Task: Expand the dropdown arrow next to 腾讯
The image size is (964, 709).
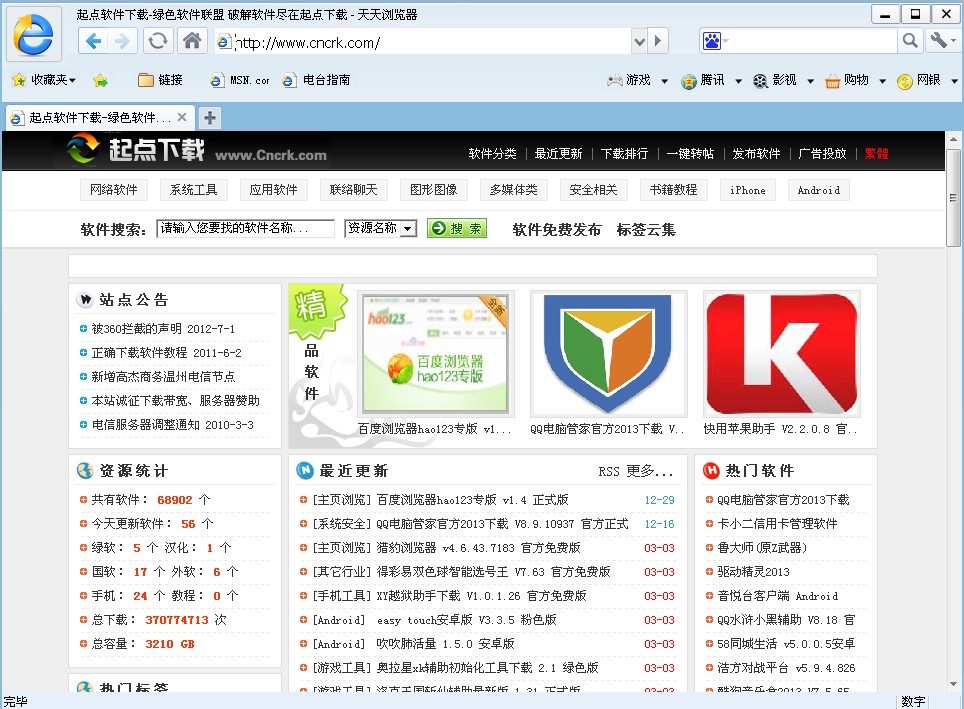Action: coord(738,81)
